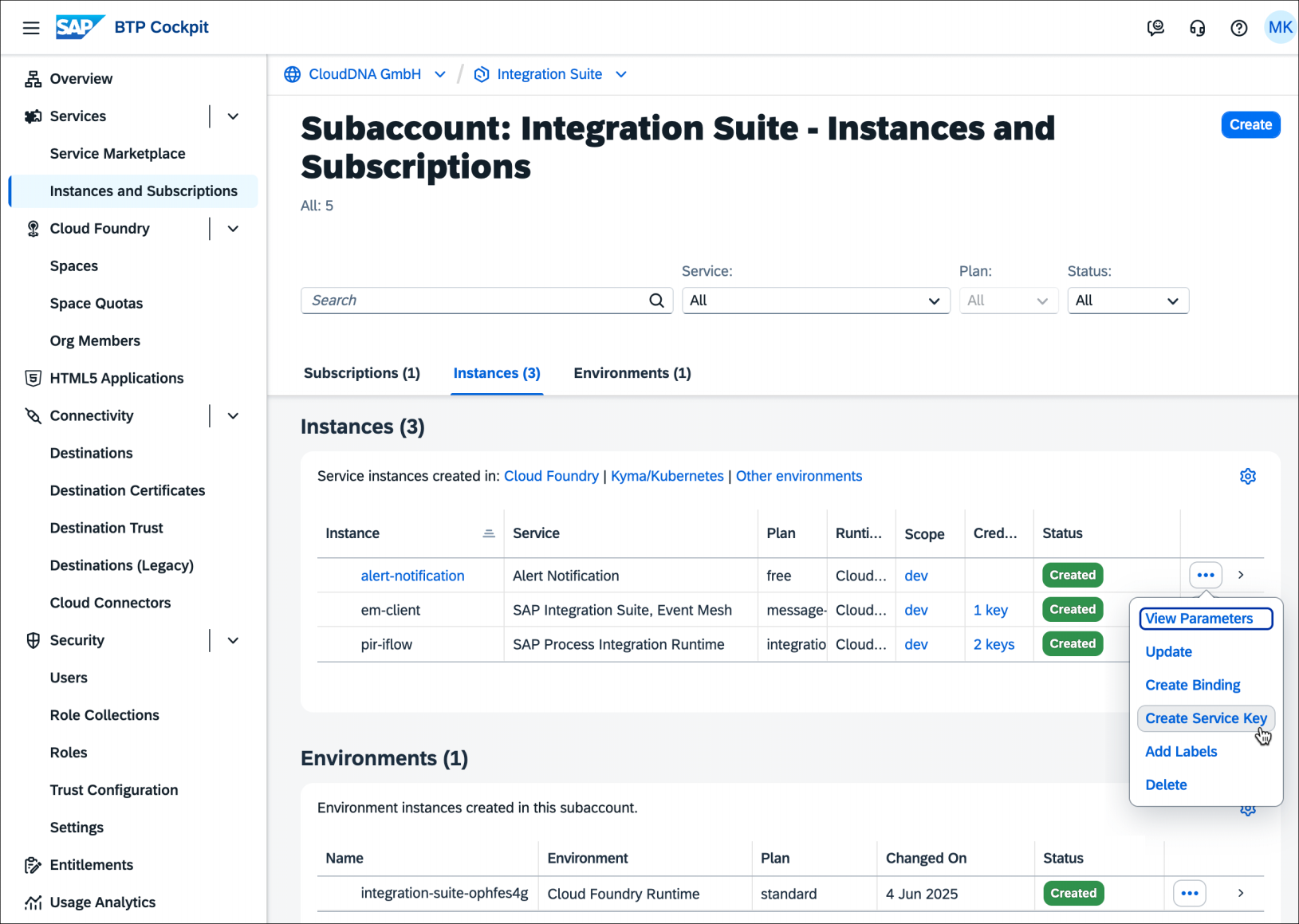Image resolution: width=1299 pixels, height=924 pixels.
Task: Click the Usage Analytics chart icon
Action: click(x=33, y=902)
